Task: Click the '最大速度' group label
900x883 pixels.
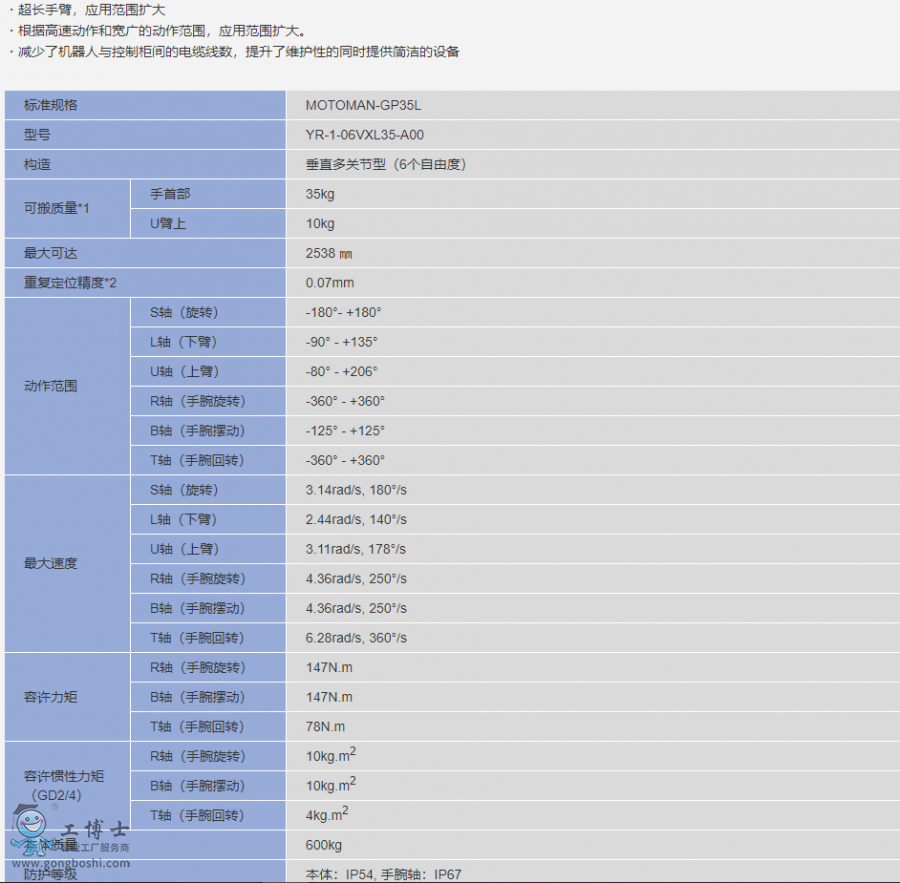Action: tap(51, 564)
